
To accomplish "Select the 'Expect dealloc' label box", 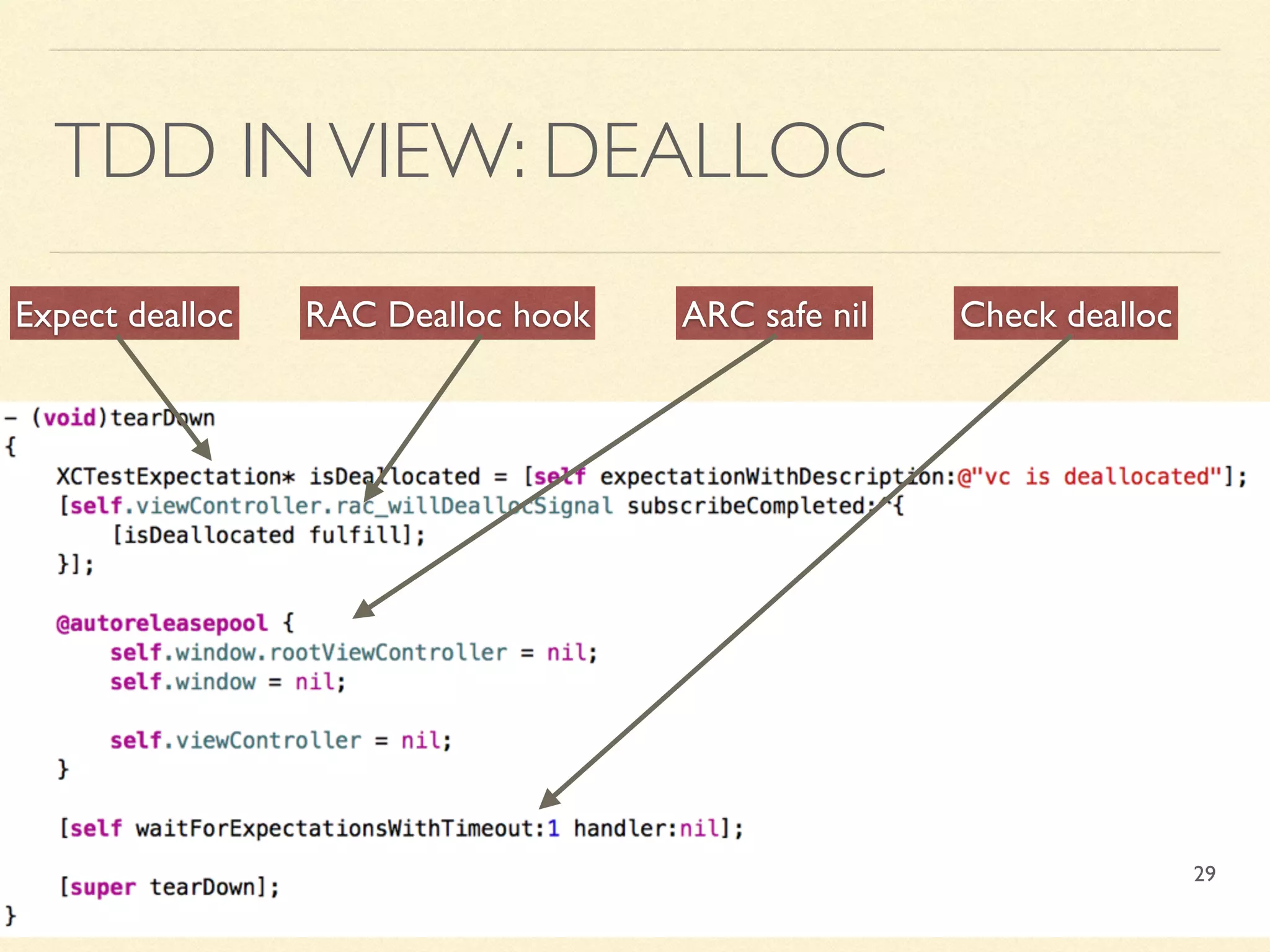I will click(x=125, y=313).
